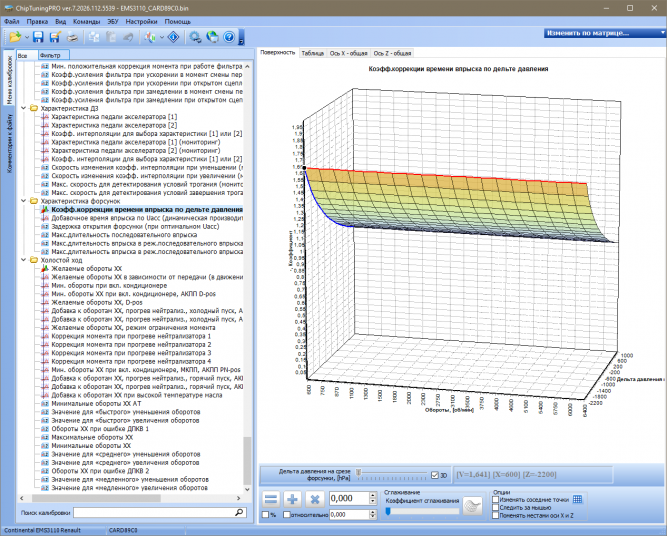The width and height of the screenshot is (667, 536).
Task: Switch to the 'Ось Z - общая' tab
Action: pyautogui.click(x=392, y=53)
